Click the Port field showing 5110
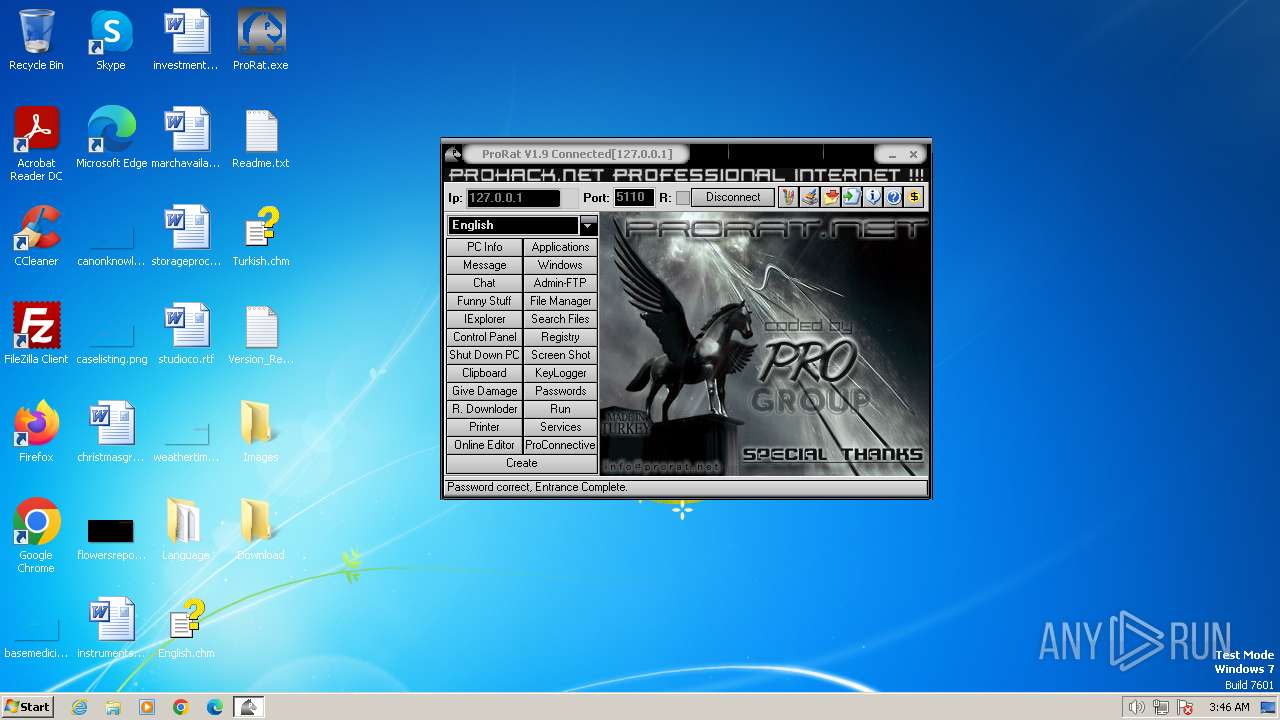 [634, 198]
